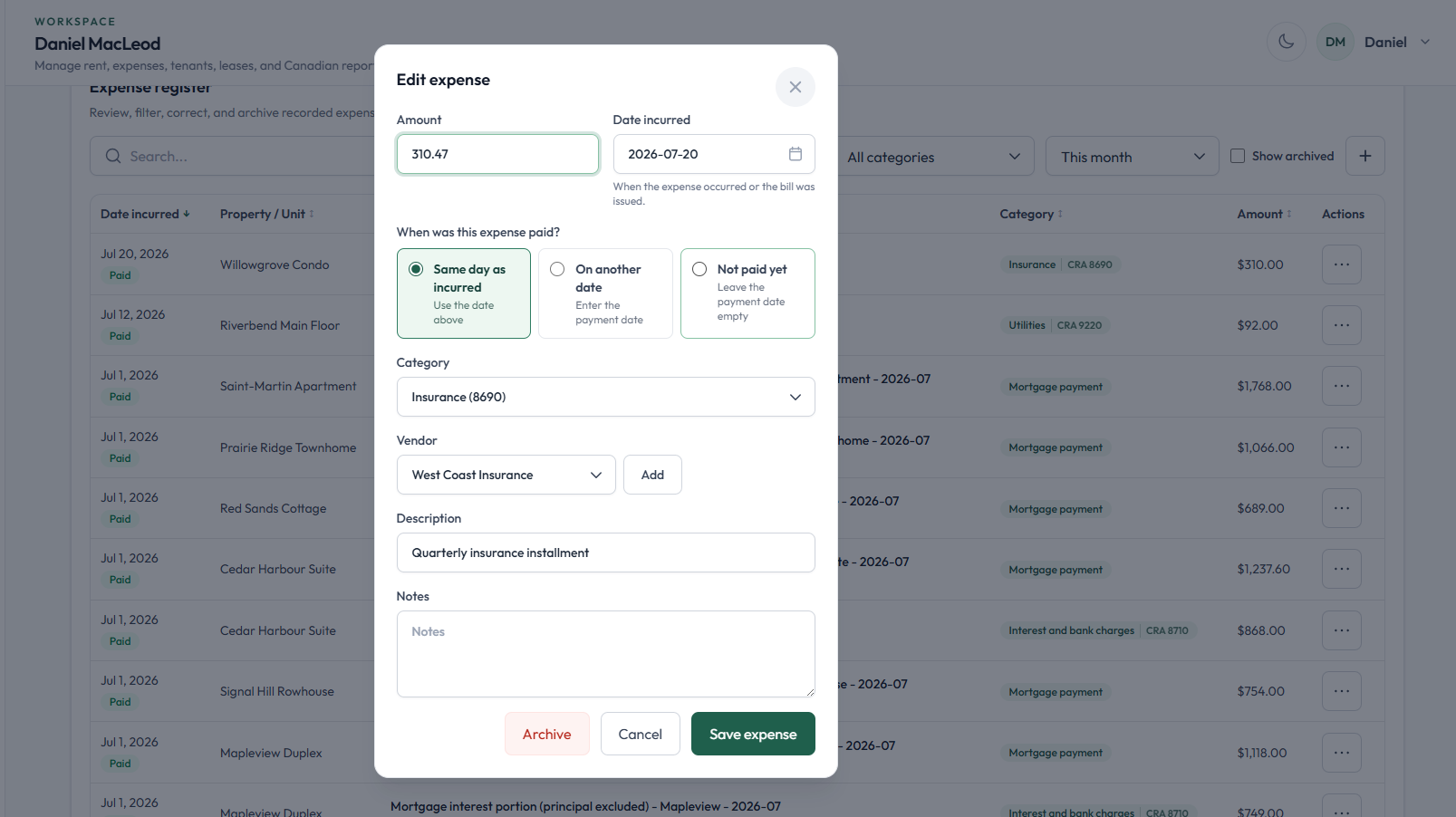
Task: Open the This month period dropdown
Action: click(x=1132, y=157)
